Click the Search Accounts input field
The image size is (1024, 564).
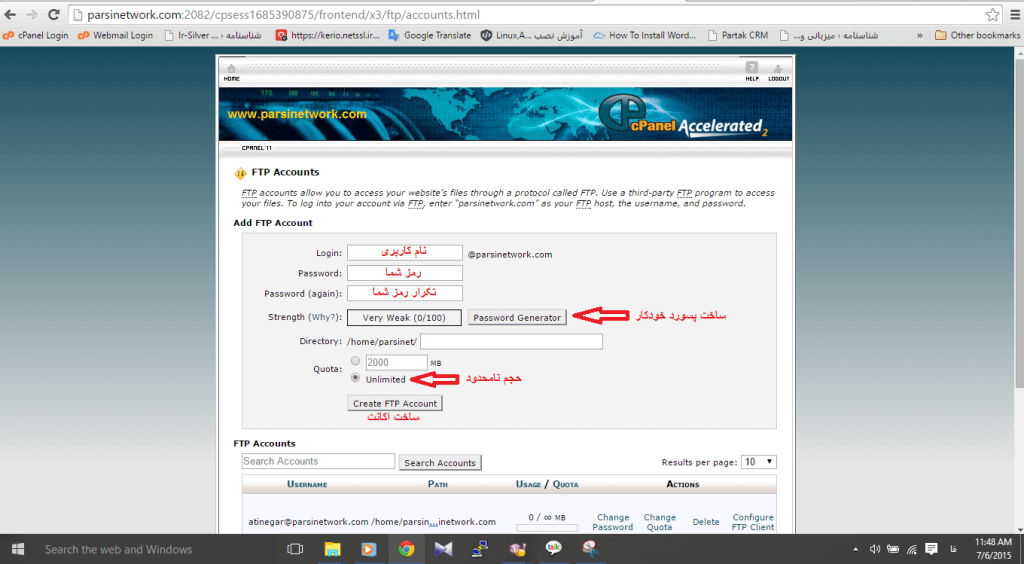pyautogui.click(x=318, y=462)
